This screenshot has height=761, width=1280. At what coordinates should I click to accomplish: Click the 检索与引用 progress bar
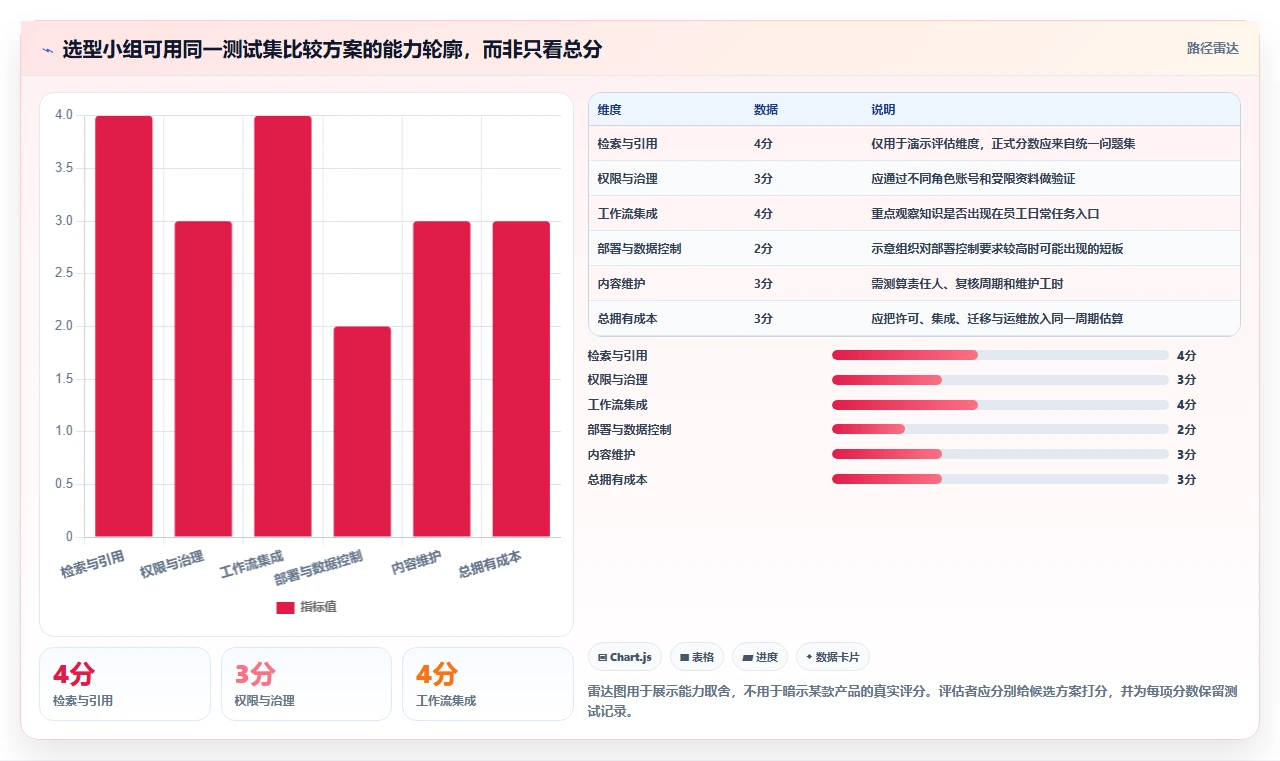pos(1000,355)
